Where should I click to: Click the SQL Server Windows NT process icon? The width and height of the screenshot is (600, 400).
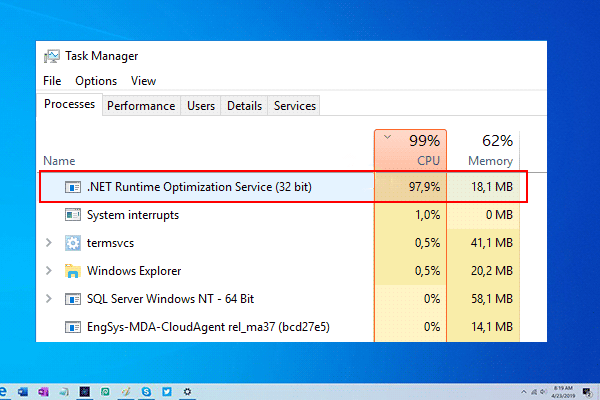pyautogui.click(x=72, y=298)
